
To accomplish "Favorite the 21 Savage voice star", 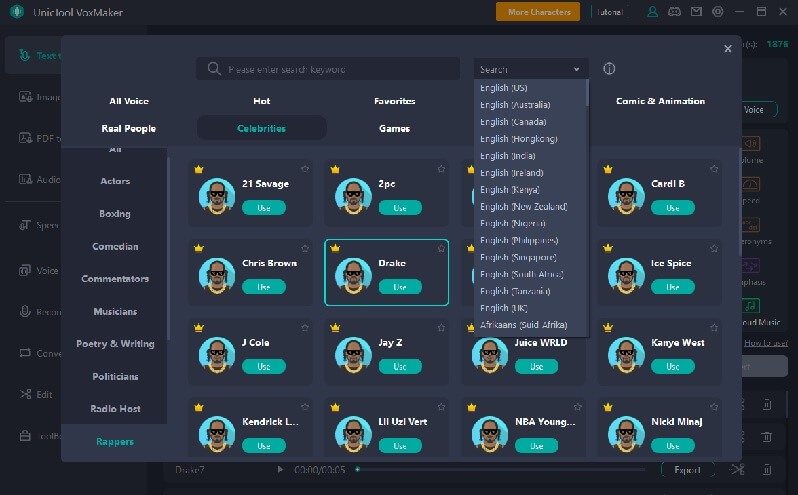I will [x=305, y=169].
